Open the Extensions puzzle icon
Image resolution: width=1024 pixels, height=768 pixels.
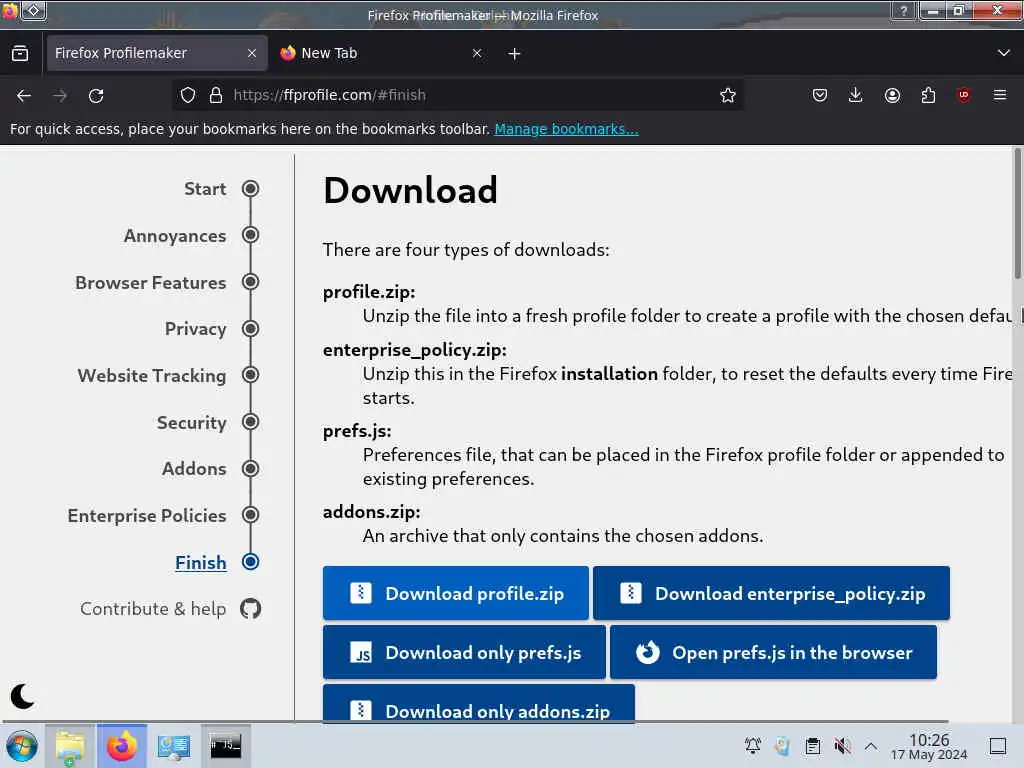click(x=928, y=95)
